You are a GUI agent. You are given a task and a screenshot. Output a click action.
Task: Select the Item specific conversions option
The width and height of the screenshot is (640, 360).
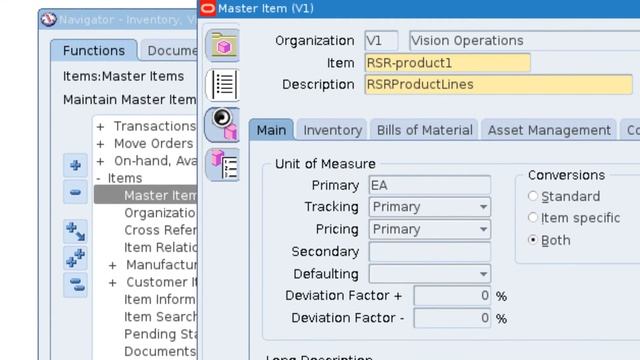pos(533,218)
